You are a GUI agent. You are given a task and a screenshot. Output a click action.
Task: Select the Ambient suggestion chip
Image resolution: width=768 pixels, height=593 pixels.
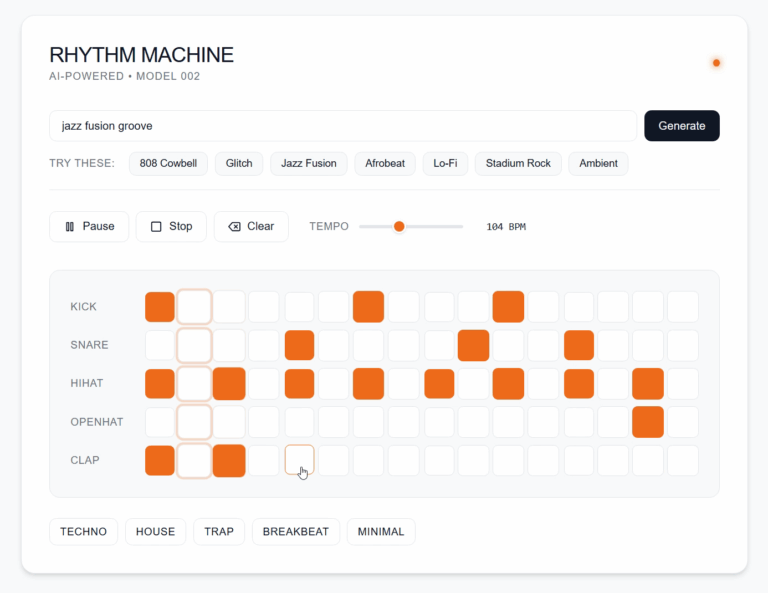pyautogui.click(x=598, y=163)
